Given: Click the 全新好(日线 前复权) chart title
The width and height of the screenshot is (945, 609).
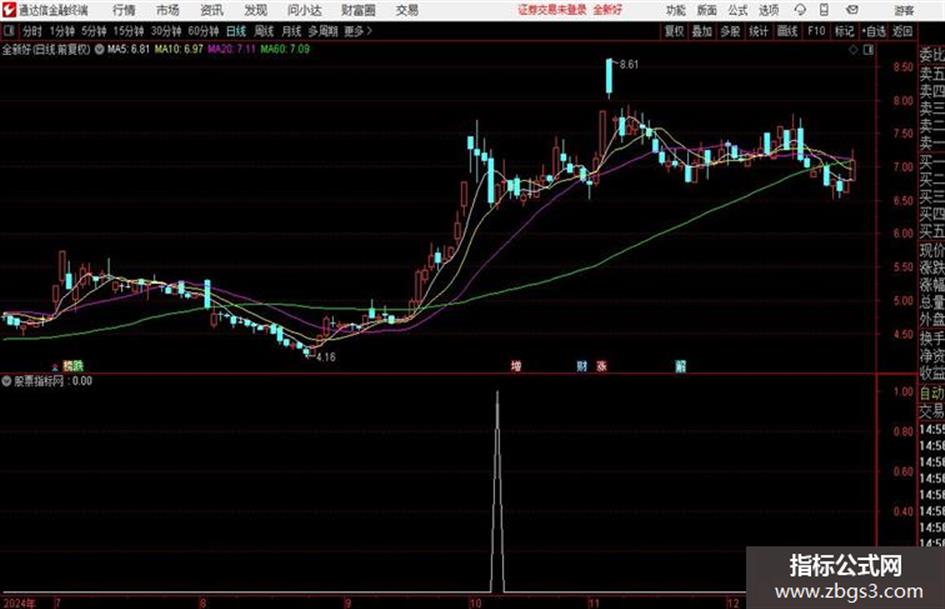Looking at the screenshot, I should point(46,49).
